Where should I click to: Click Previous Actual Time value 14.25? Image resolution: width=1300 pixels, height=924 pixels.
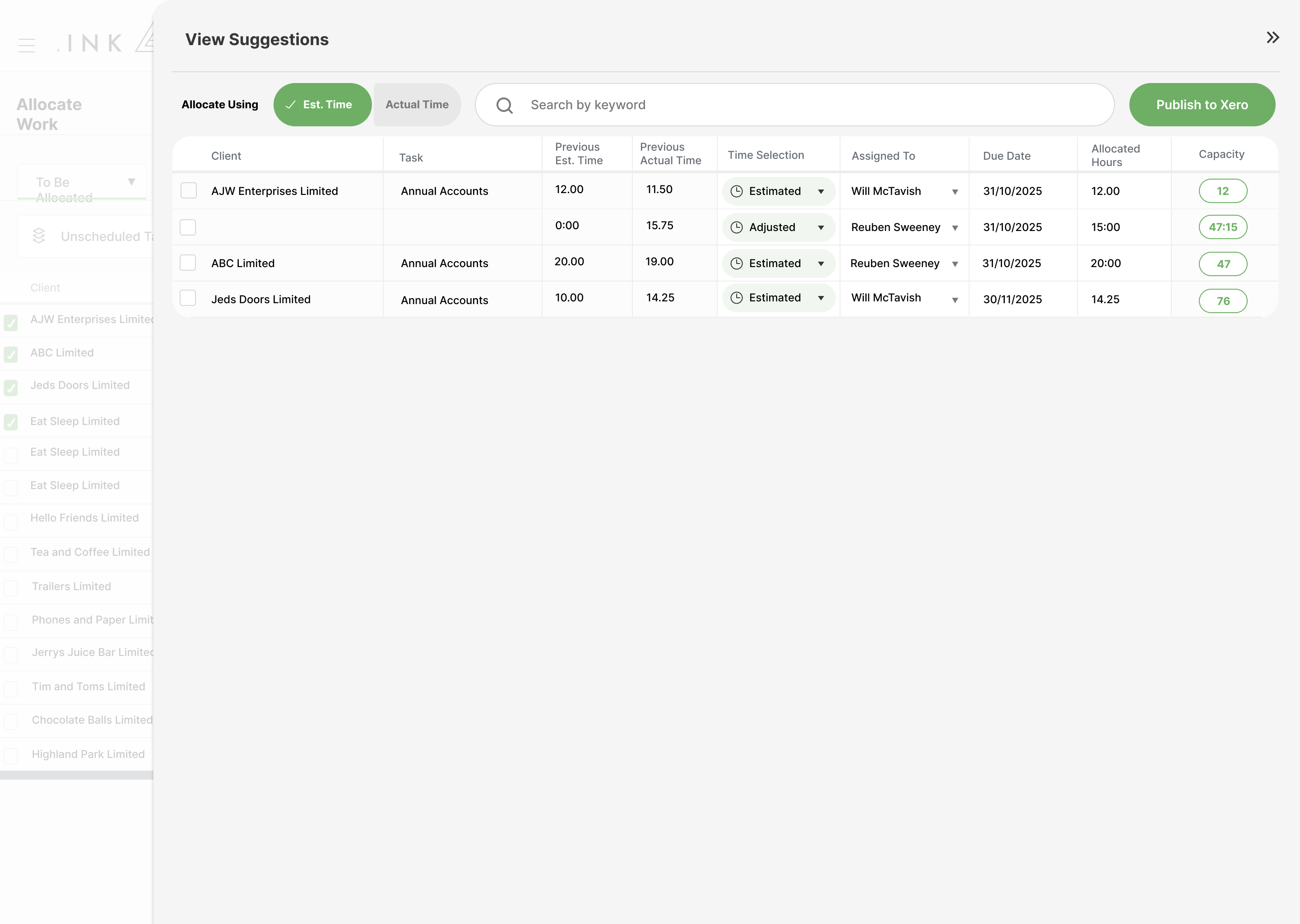pos(659,298)
